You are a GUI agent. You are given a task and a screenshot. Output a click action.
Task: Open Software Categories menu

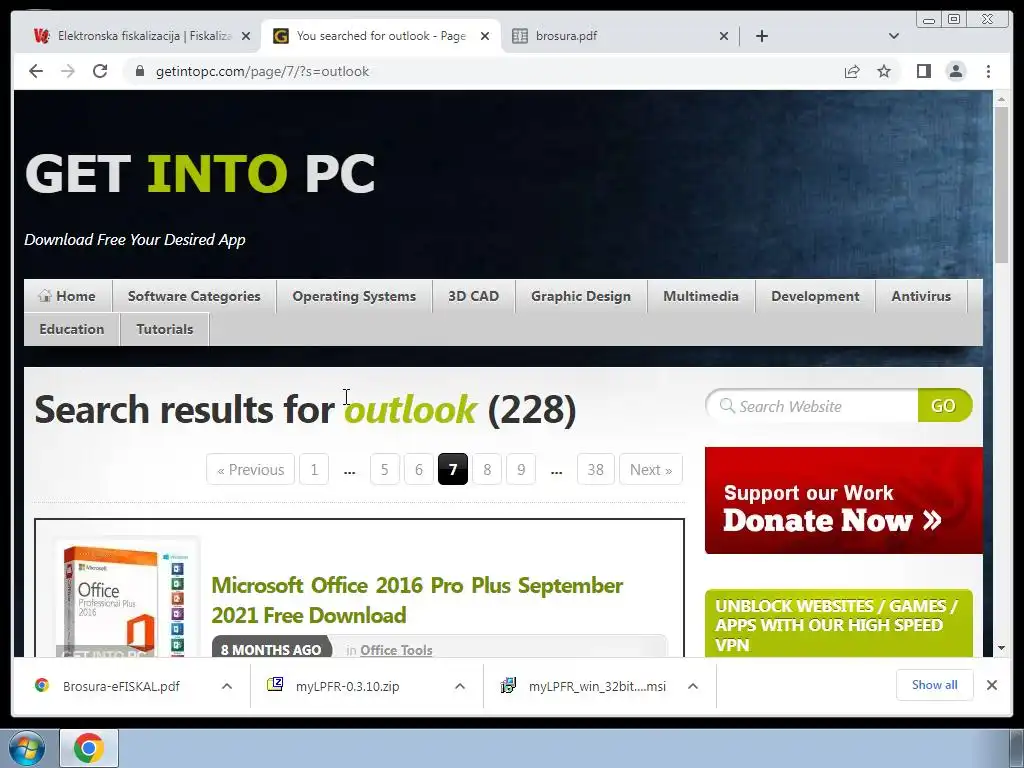point(194,296)
